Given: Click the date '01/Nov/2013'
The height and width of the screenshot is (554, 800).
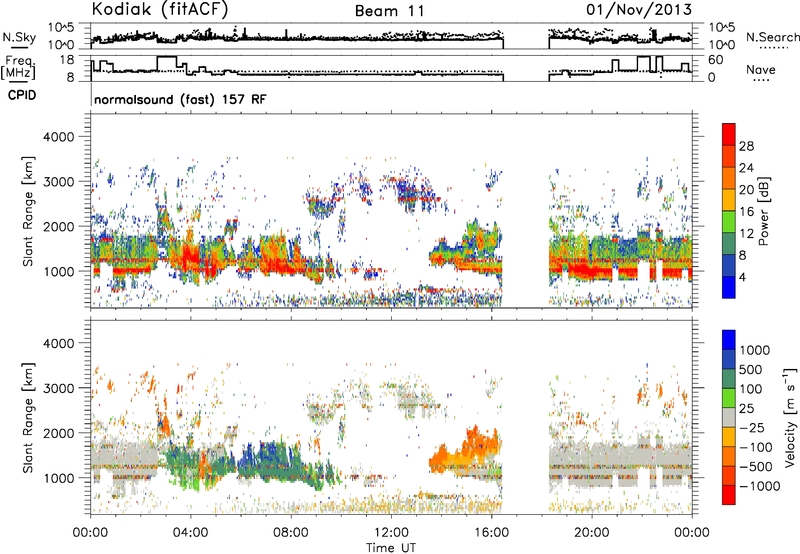Looking at the screenshot, I should click(x=639, y=9).
